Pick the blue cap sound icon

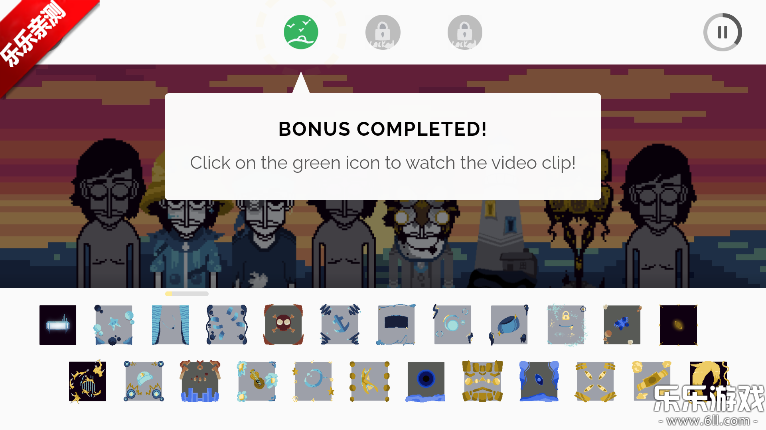tap(144, 381)
